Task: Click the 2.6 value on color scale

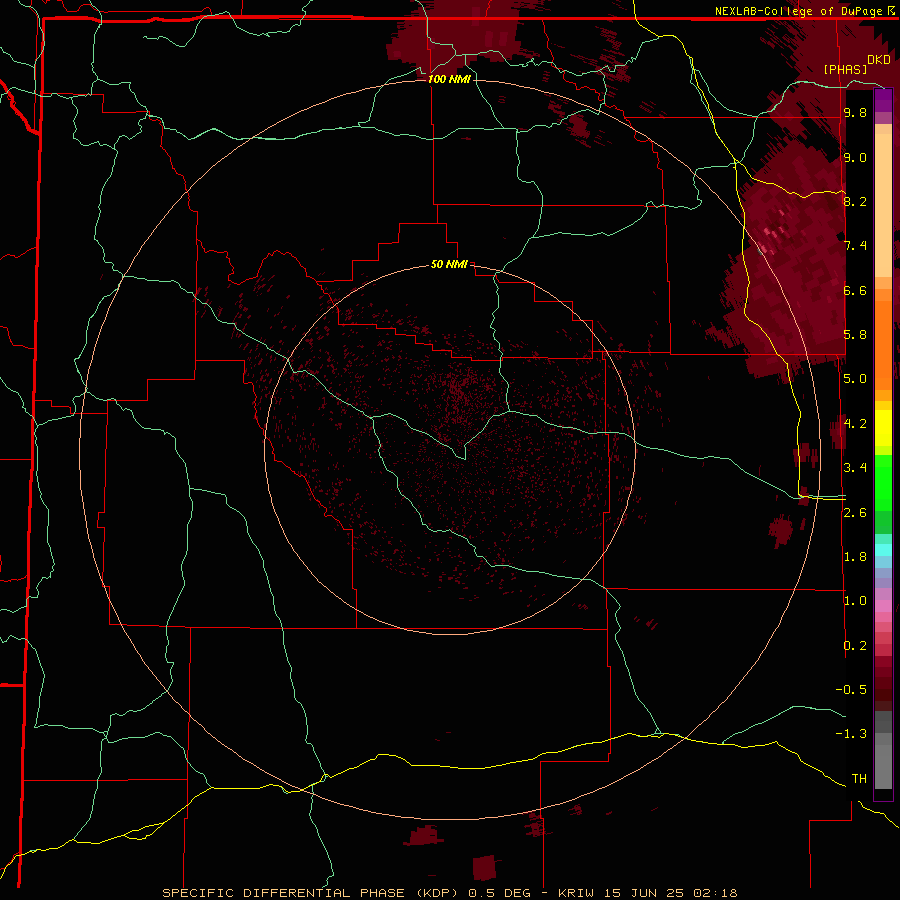Action: pos(855,513)
